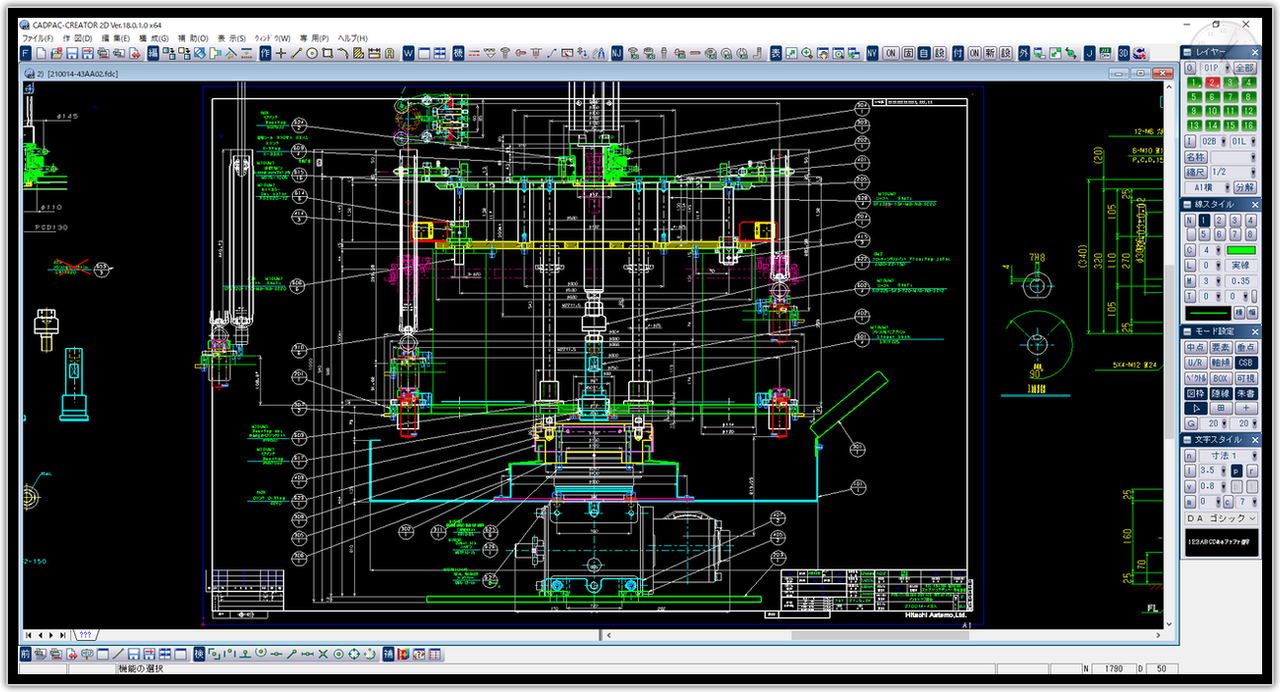Open the 0.35 line width dropdown
This screenshot has height=692, width=1280.
(1241, 281)
